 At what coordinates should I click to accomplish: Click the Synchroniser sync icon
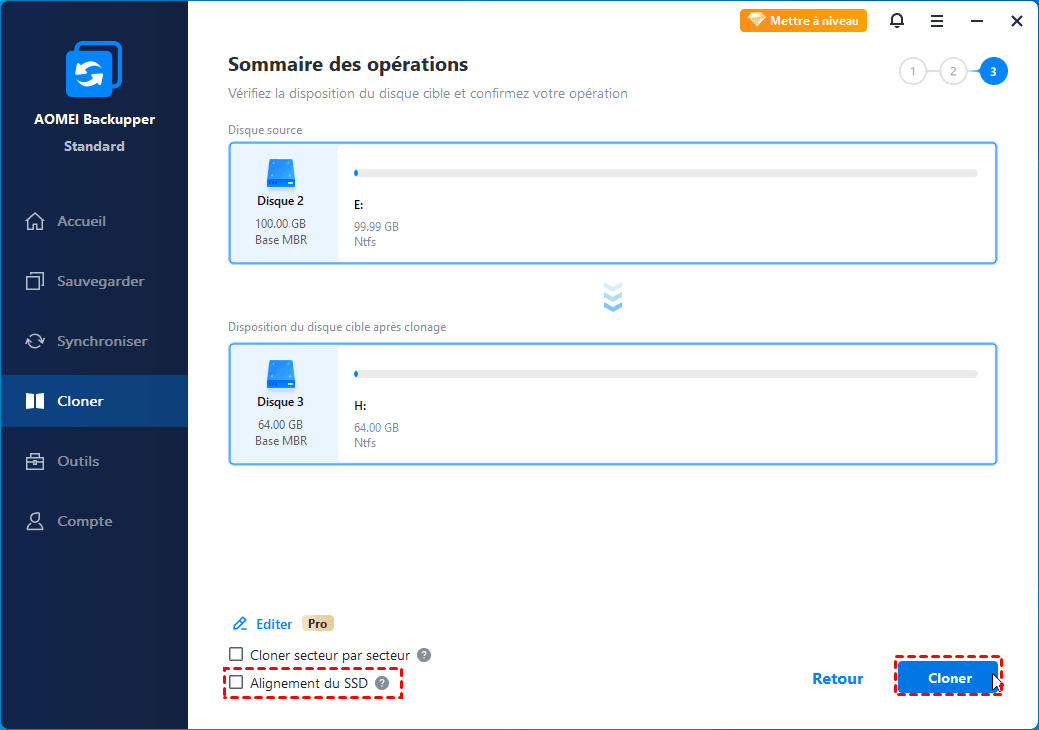(34, 341)
